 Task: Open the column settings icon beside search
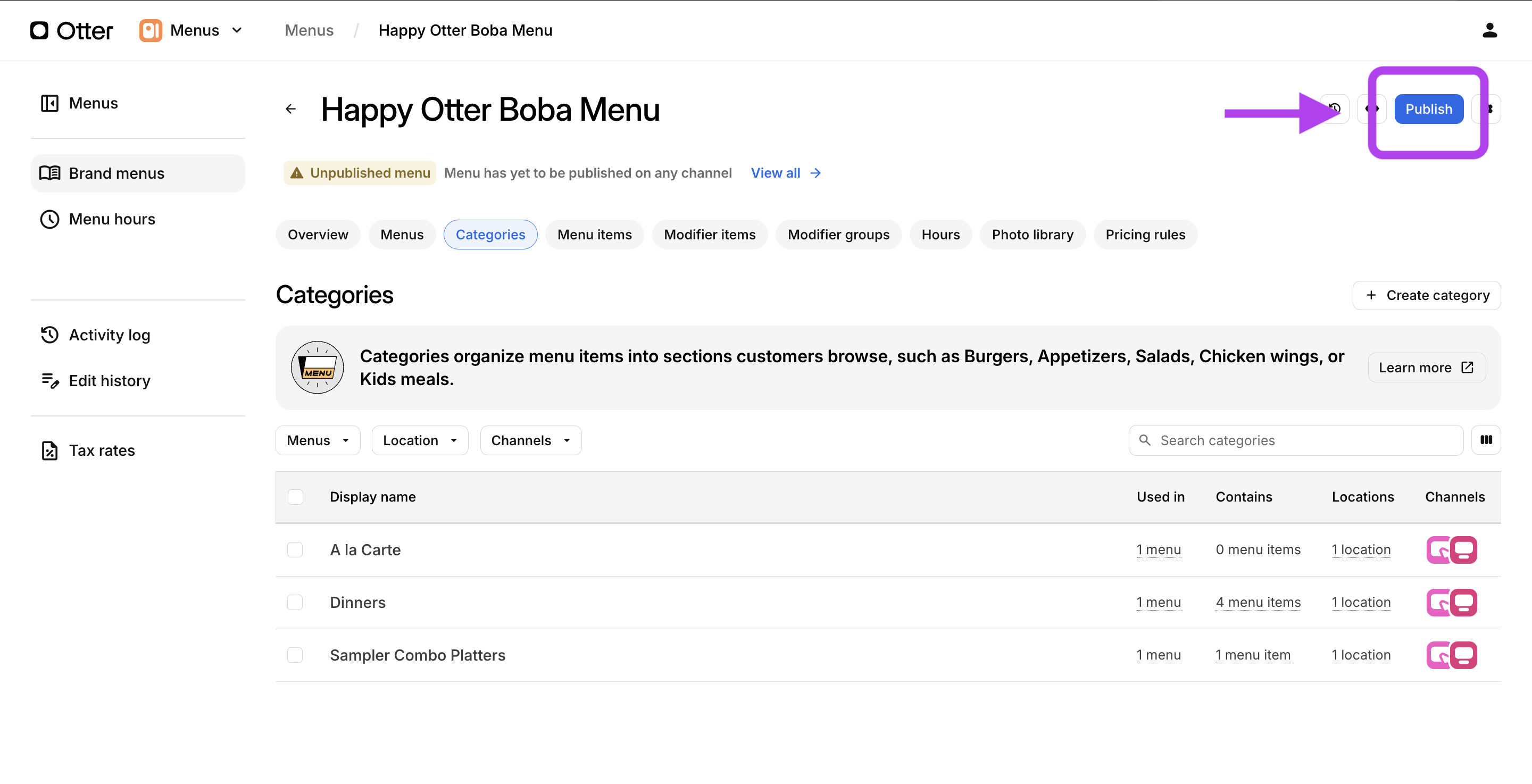(1486, 440)
